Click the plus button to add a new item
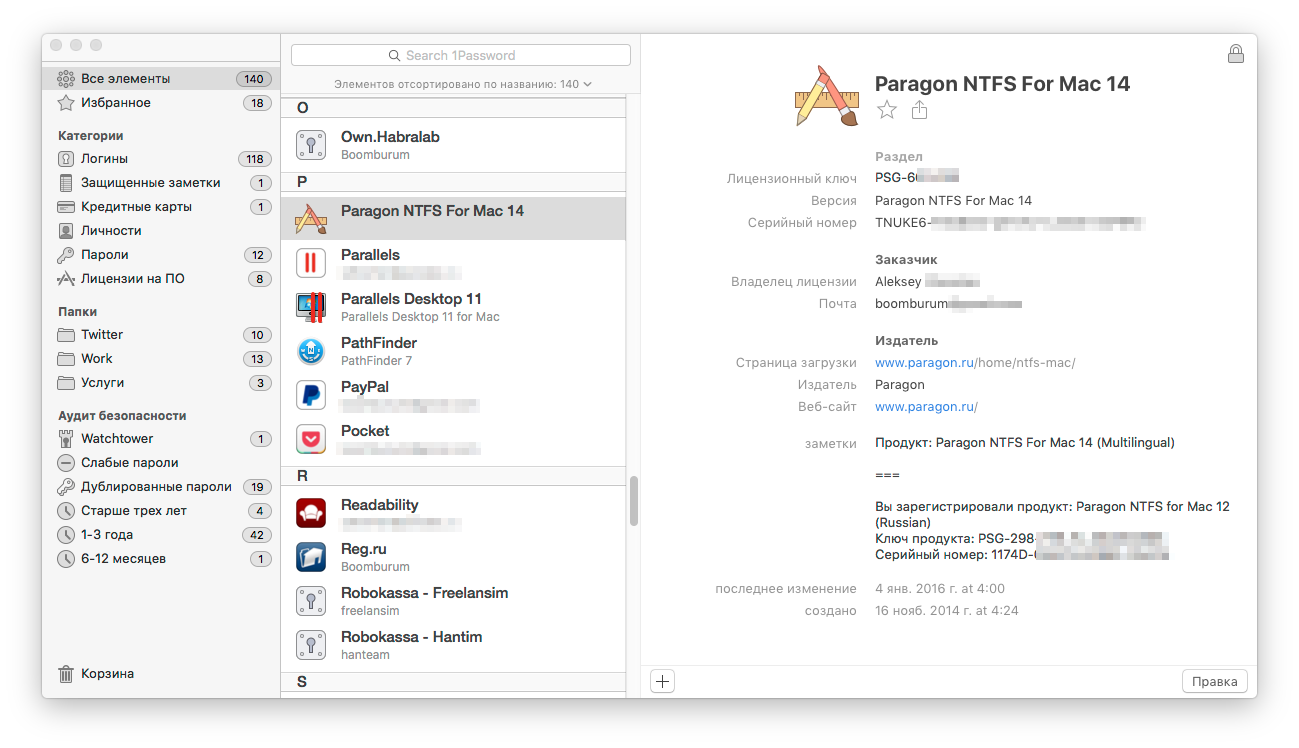 coord(663,682)
